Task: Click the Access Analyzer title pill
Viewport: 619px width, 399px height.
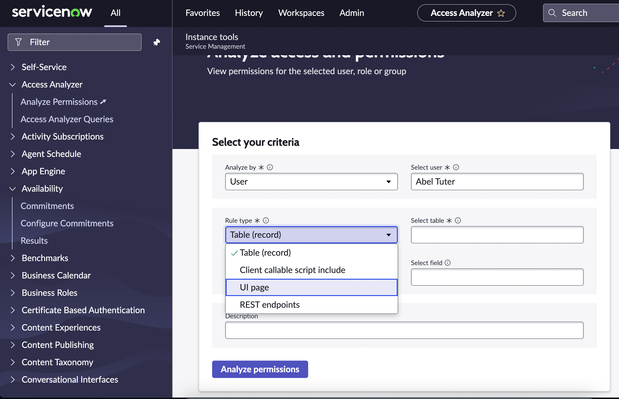Action: click(x=466, y=13)
